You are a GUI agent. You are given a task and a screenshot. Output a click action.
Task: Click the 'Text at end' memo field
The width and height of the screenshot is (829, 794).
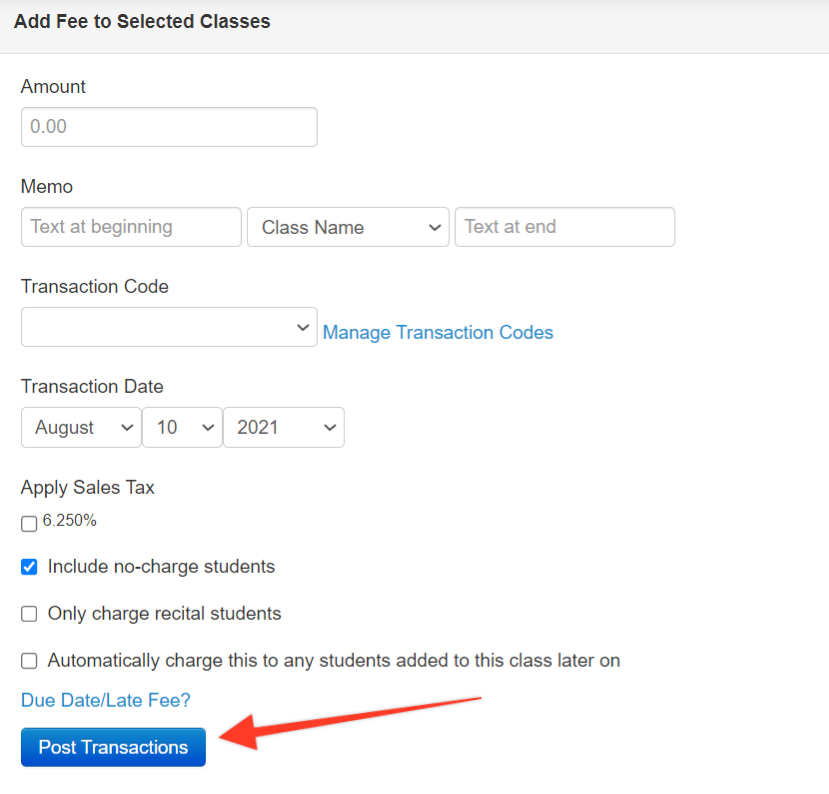[x=565, y=227]
